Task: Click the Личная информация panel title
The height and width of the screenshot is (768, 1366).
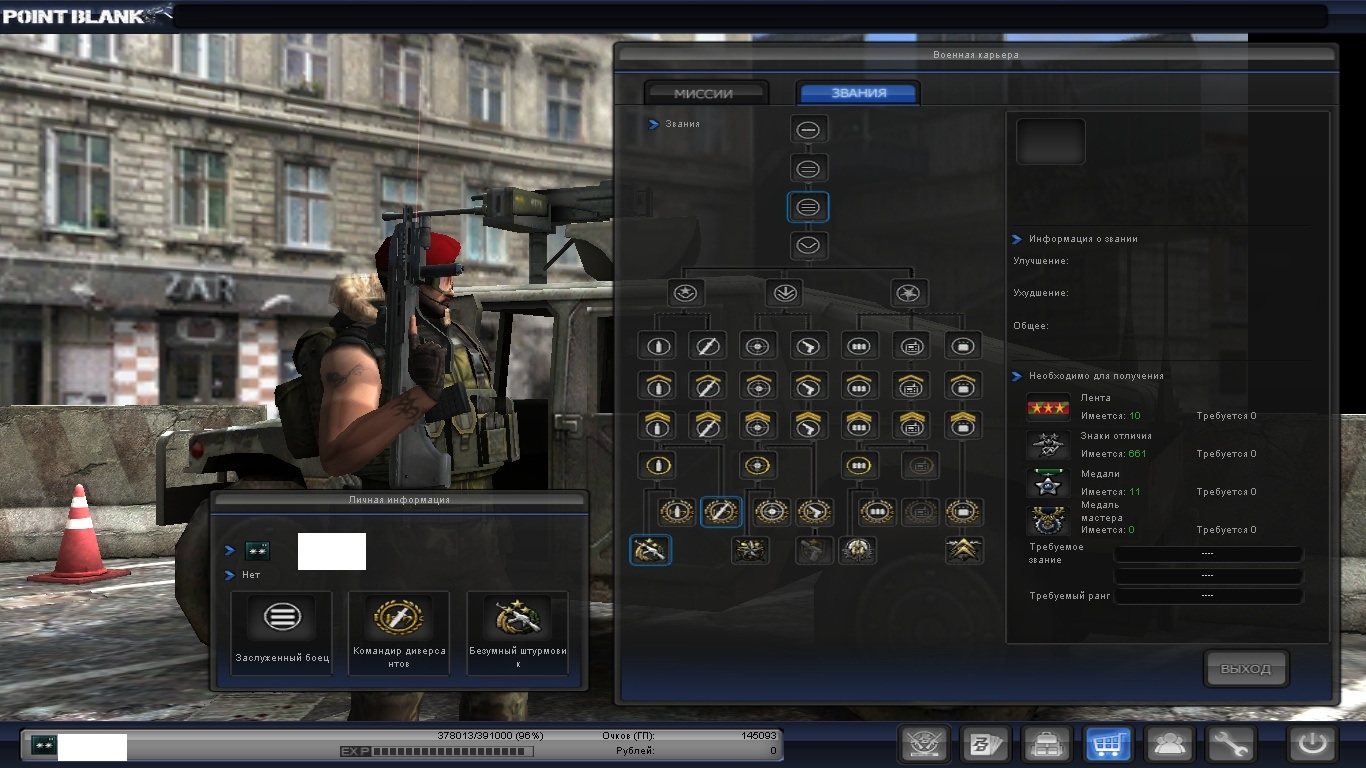Action: (x=399, y=500)
